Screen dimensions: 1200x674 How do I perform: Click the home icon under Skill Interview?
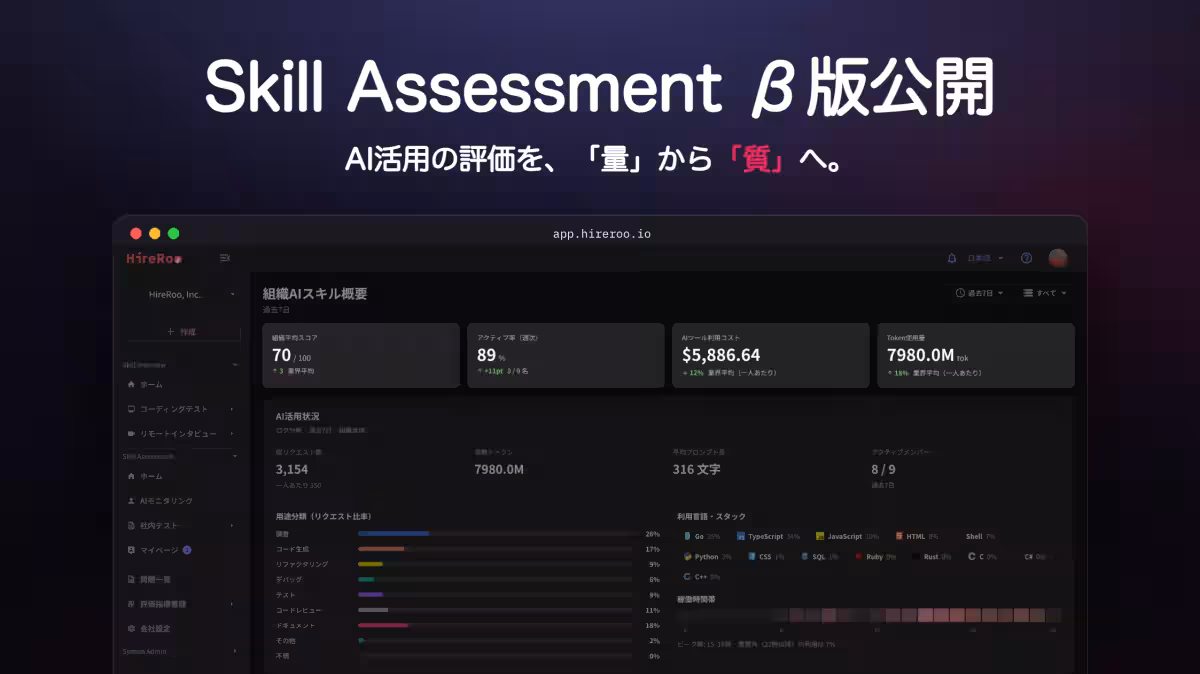tap(131, 384)
